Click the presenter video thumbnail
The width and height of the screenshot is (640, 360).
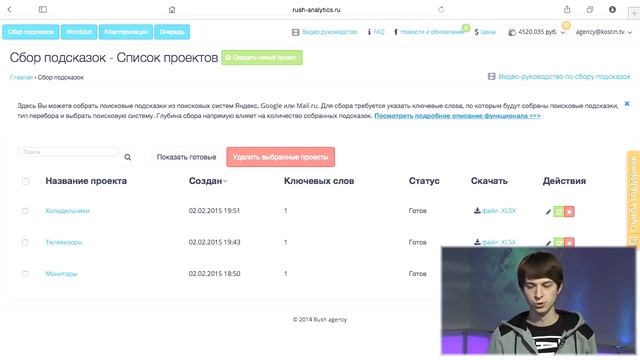(538, 301)
